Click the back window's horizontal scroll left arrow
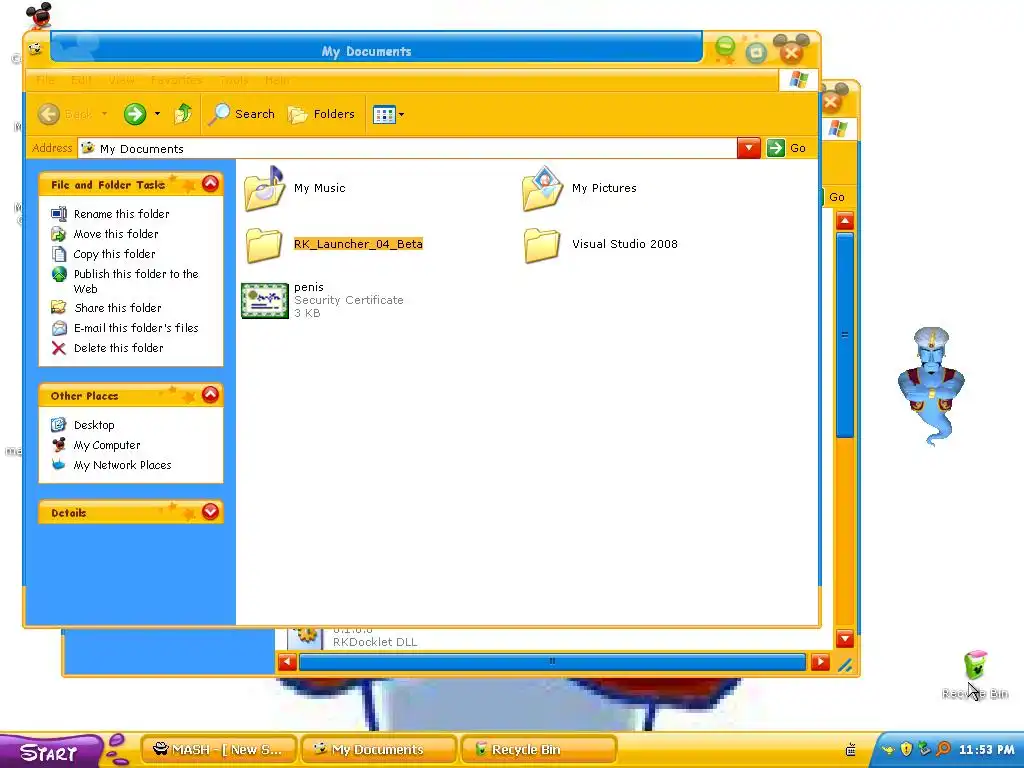 coord(287,662)
